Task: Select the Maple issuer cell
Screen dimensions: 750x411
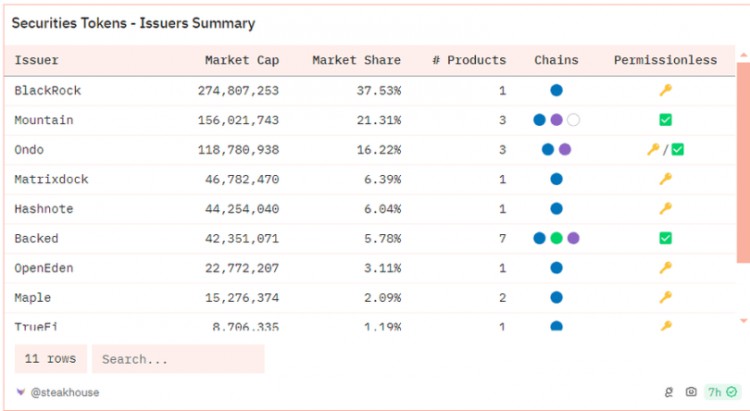Action: (x=33, y=298)
